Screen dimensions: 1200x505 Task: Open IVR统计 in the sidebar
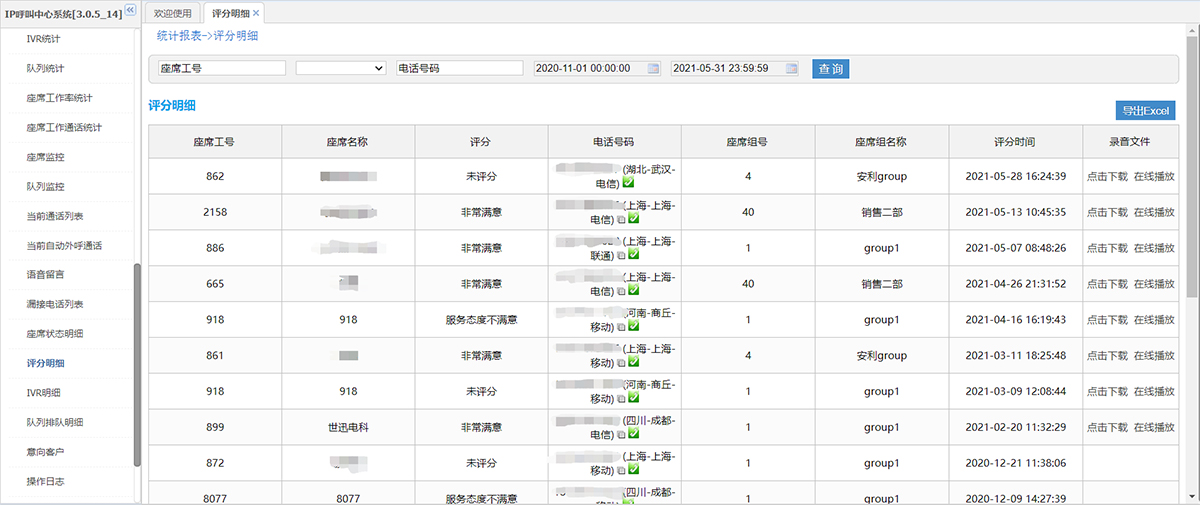point(44,39)
